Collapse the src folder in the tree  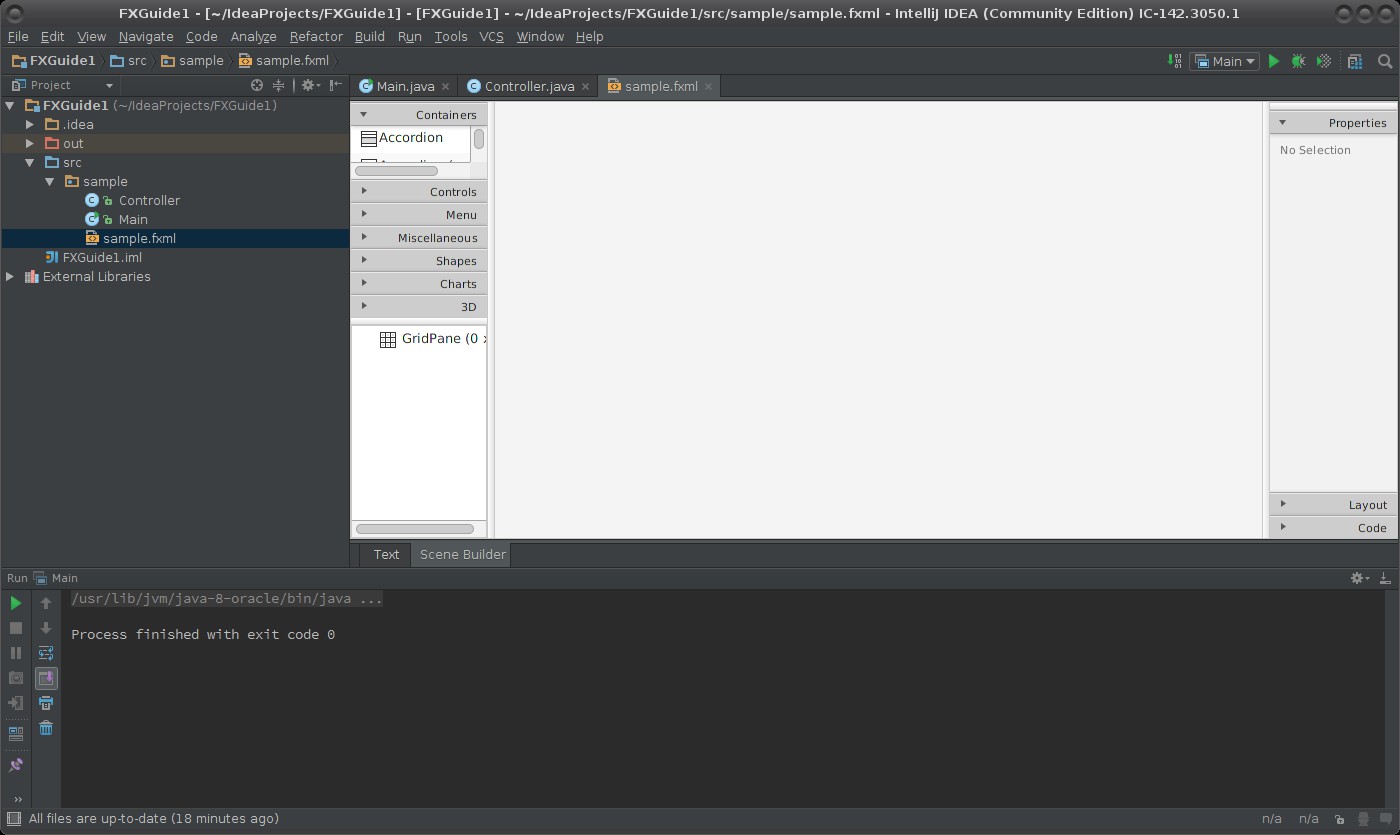tap(30, 162)
